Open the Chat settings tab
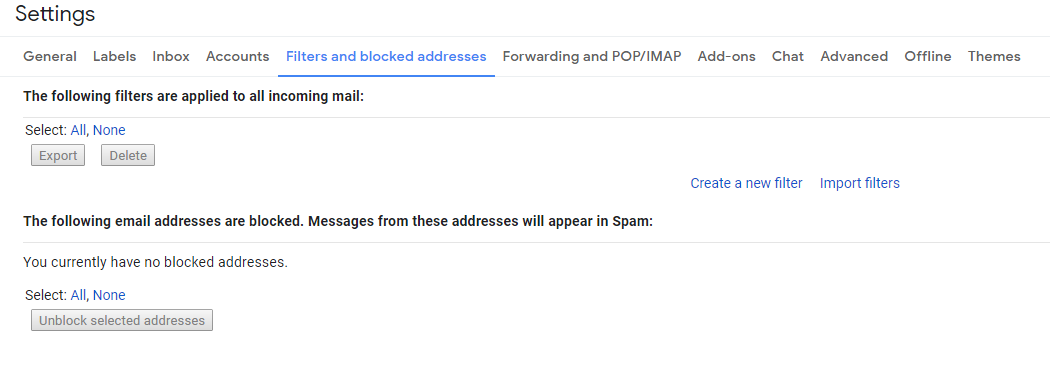Image resolution: width=1050 pixels, height=376 pixels. coord(788,57)
